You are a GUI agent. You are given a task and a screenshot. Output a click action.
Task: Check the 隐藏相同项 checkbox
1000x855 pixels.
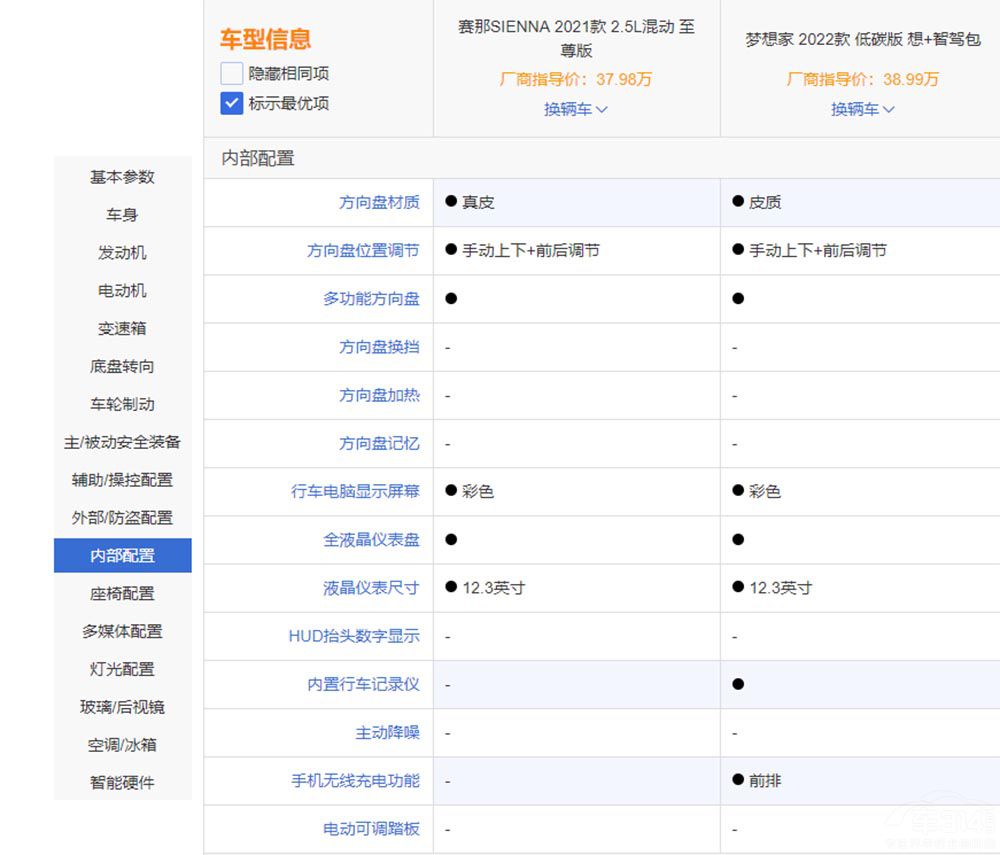click(230, 72)
